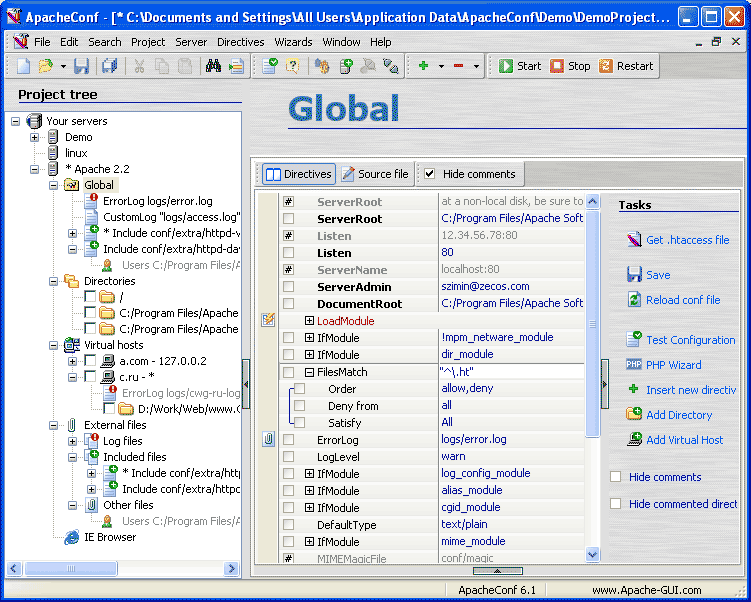Click the red minus Remove icon
The height and width of the screenshot is (602, 751).
(458, 66)
